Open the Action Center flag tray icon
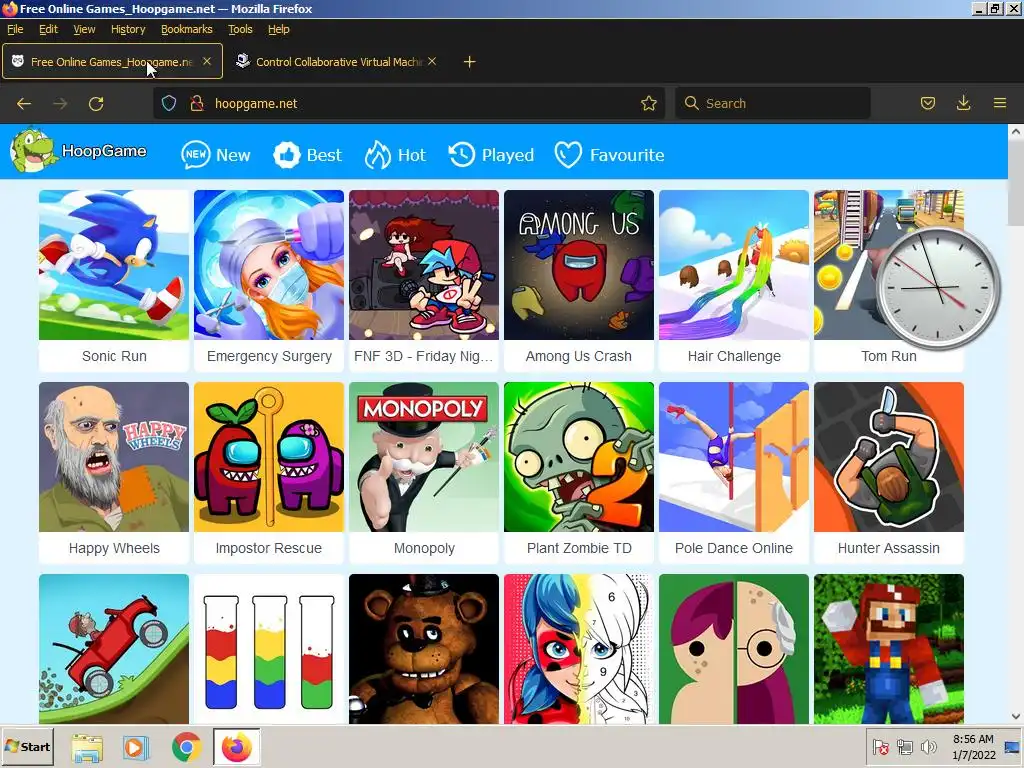The width and height of the screenshot is (1024, 768). 880,747
